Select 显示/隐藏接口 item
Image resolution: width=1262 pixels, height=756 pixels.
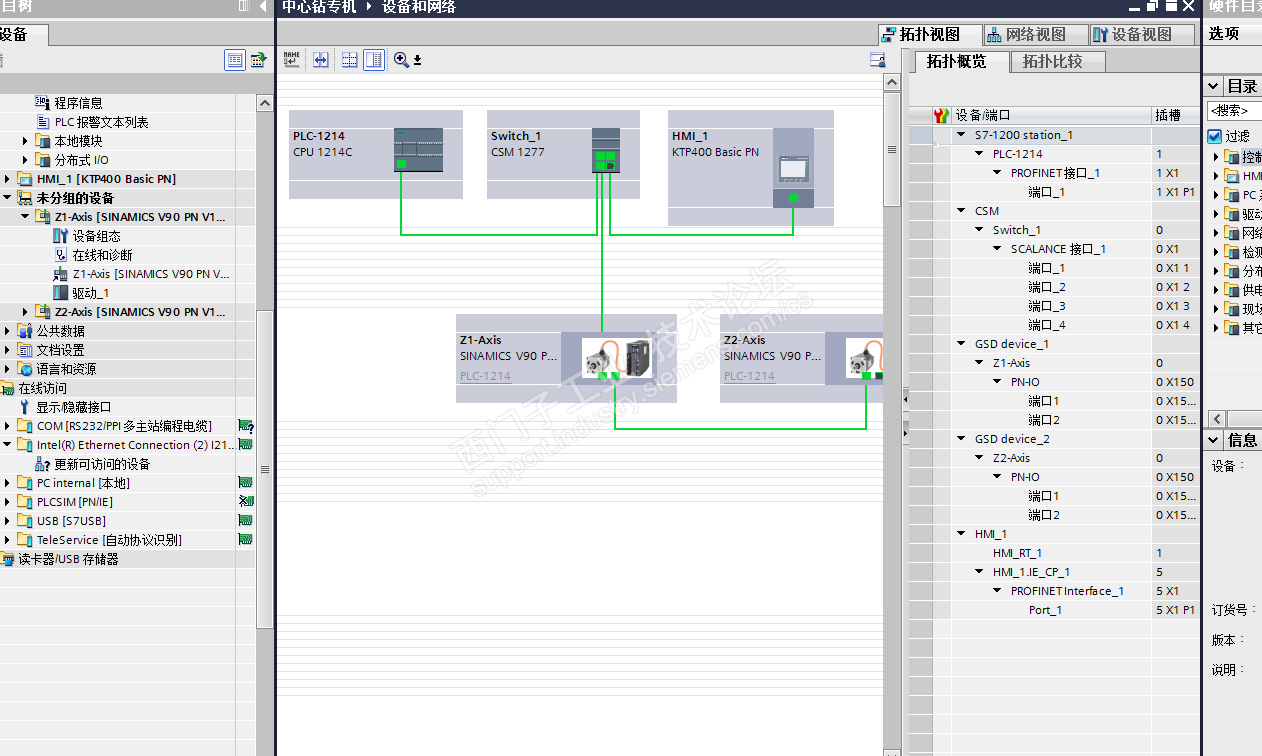pyautogui.click(x=74, y=407)
